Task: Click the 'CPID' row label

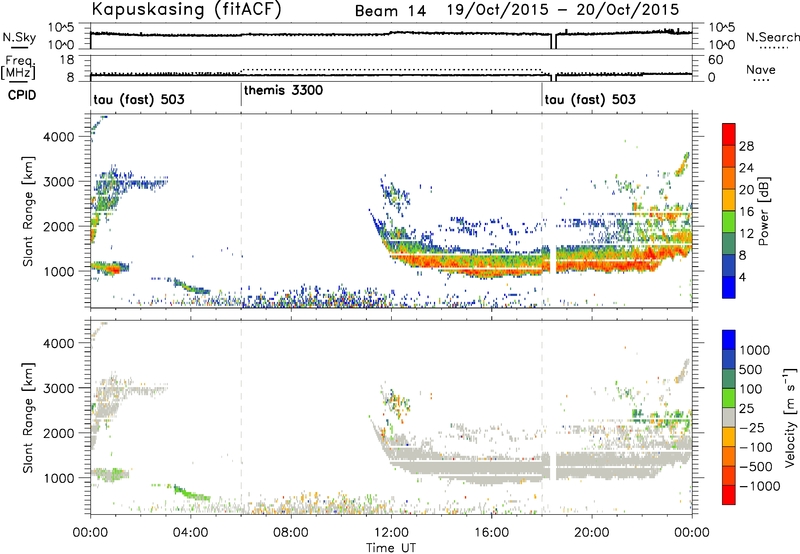Action: click(x=22, y=95)
